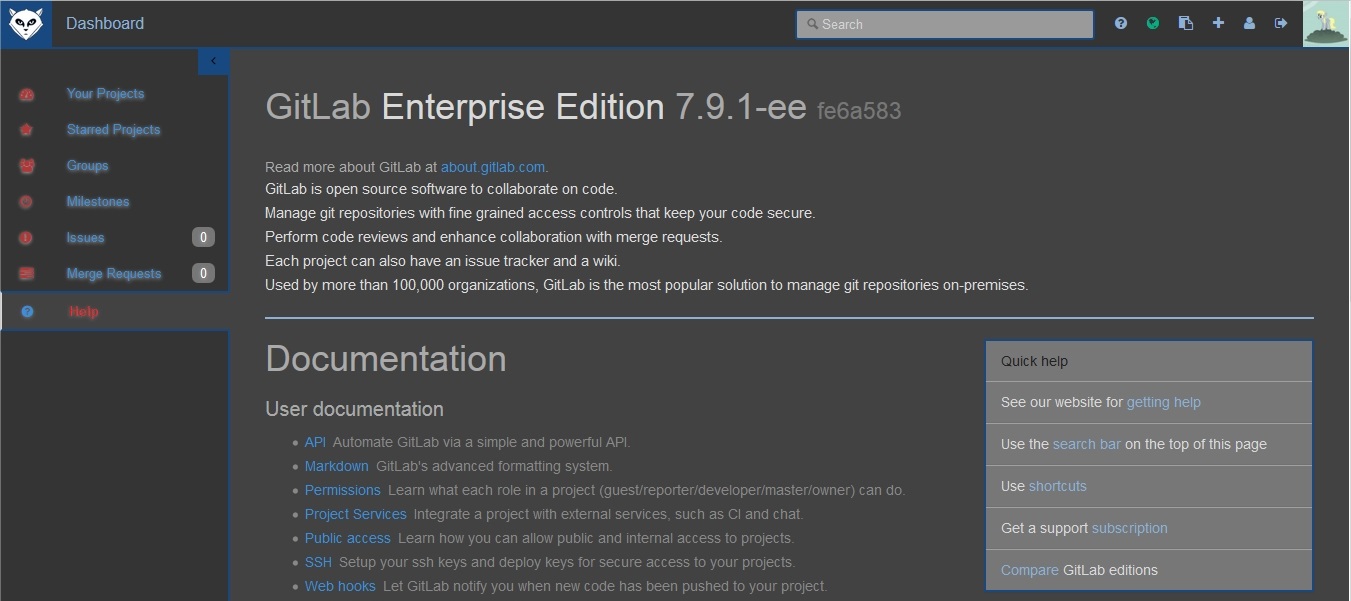Open the about.gitlab.com link

(x=493, y=167)
